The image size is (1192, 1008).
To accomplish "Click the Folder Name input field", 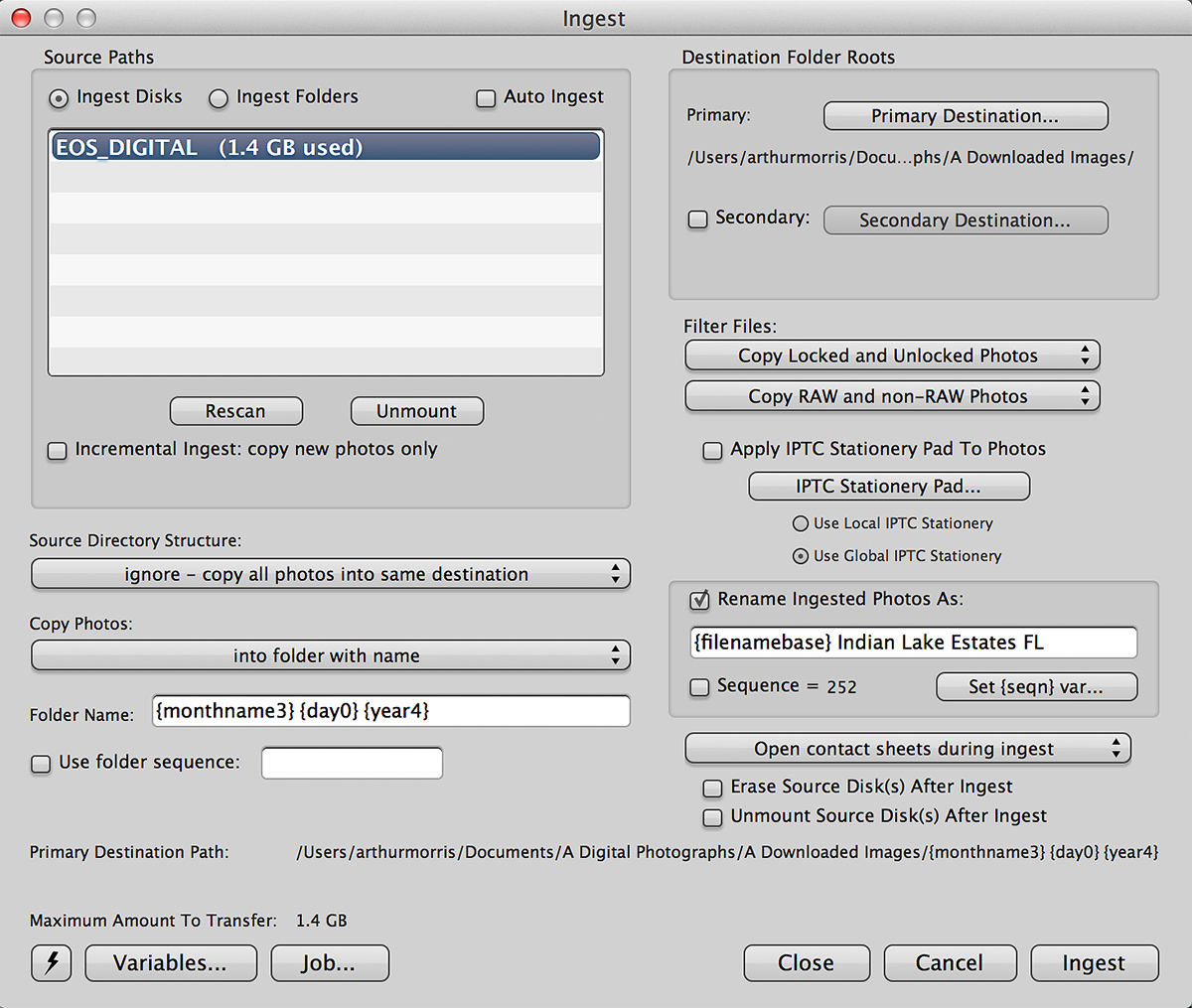I will [x=391, y=711].
